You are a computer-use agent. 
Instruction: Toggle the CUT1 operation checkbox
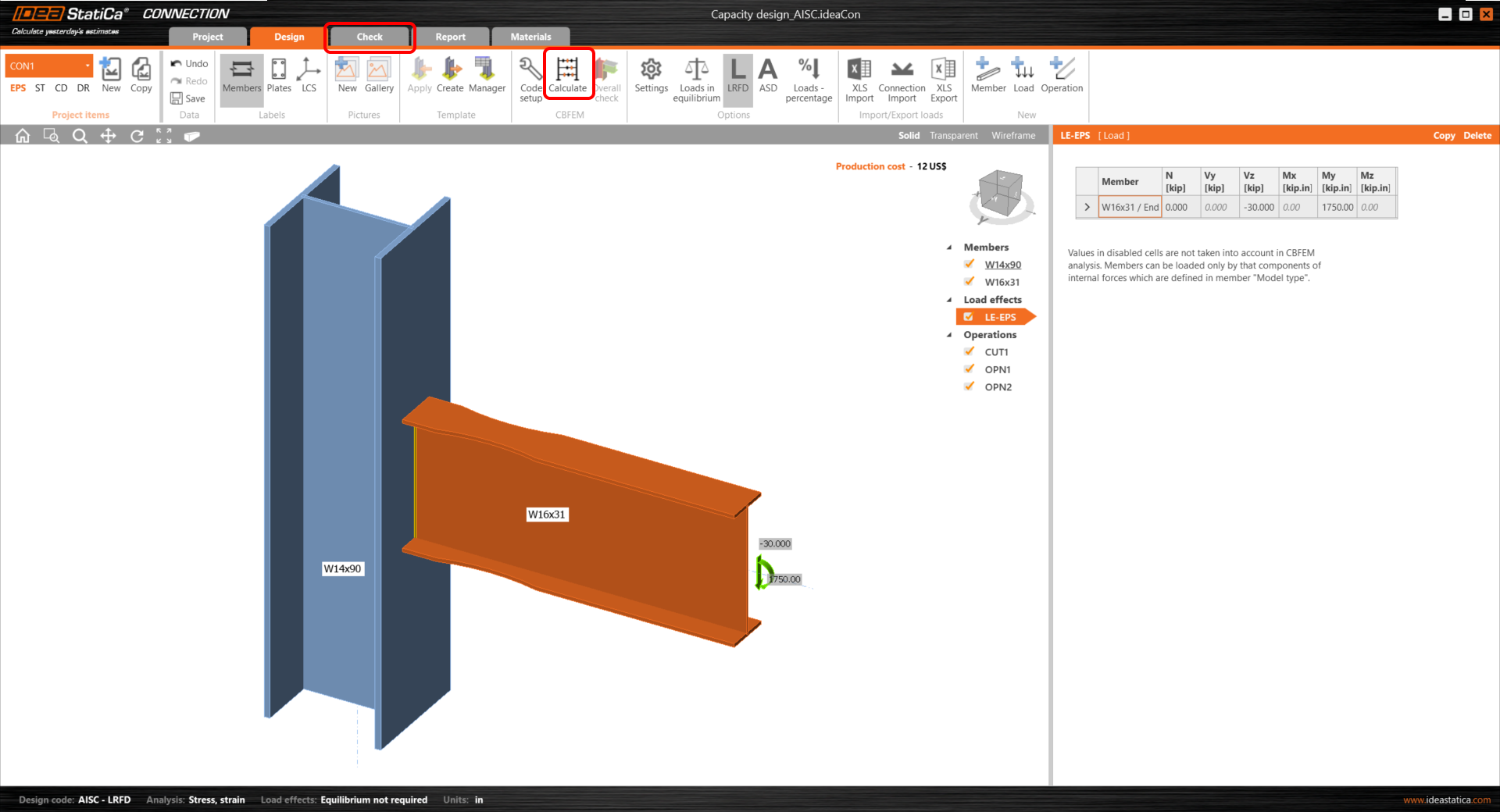point(970,352)
